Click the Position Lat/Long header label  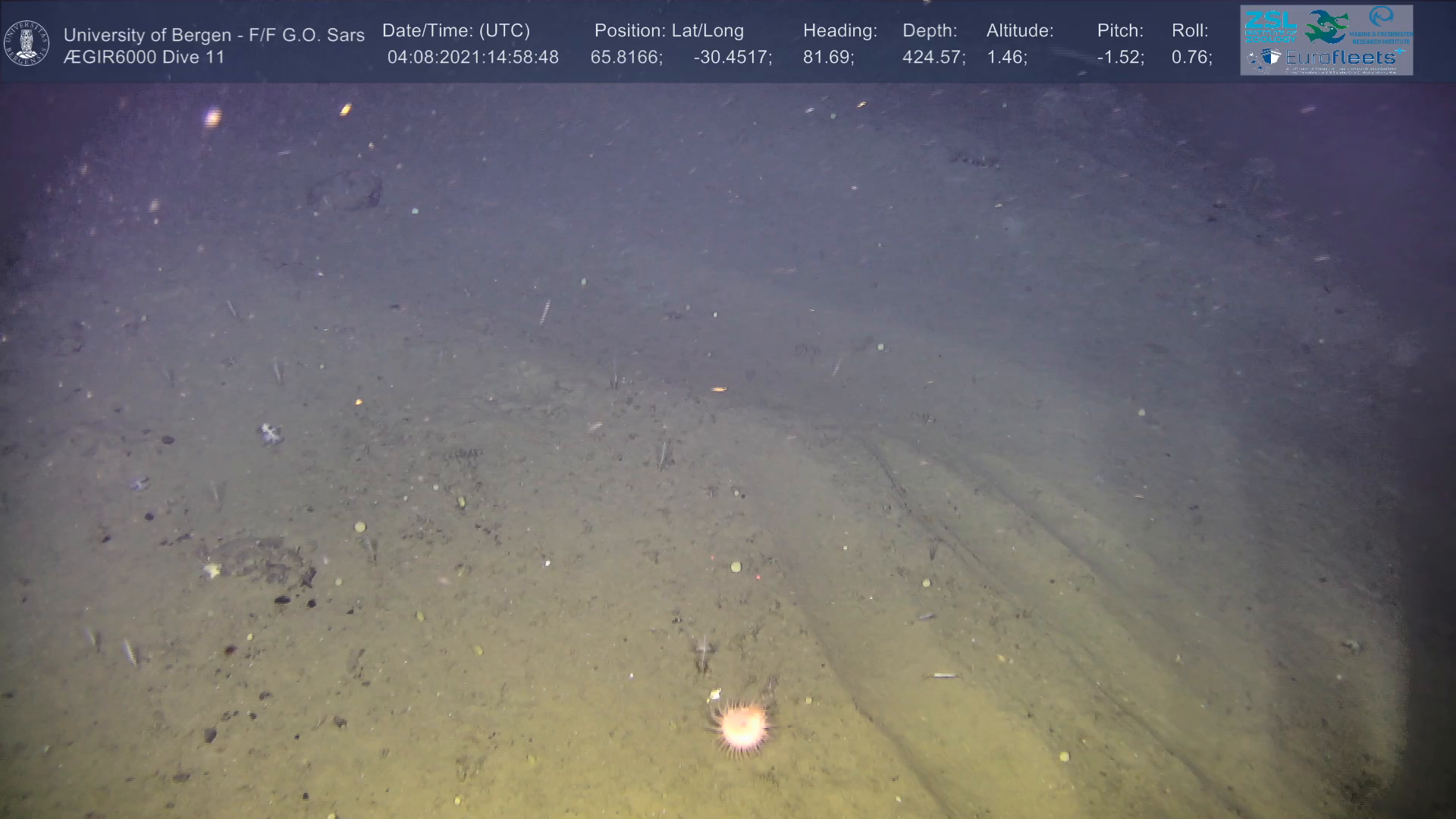tap(669, 31)
